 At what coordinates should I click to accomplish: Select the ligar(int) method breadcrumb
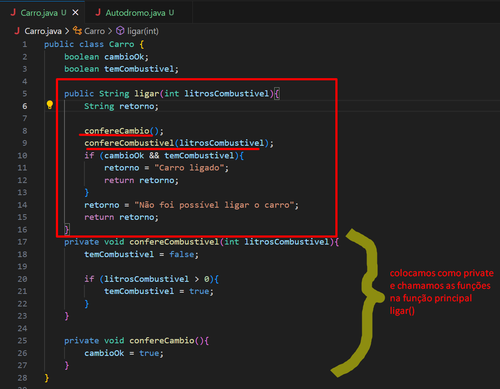[143, 31]
